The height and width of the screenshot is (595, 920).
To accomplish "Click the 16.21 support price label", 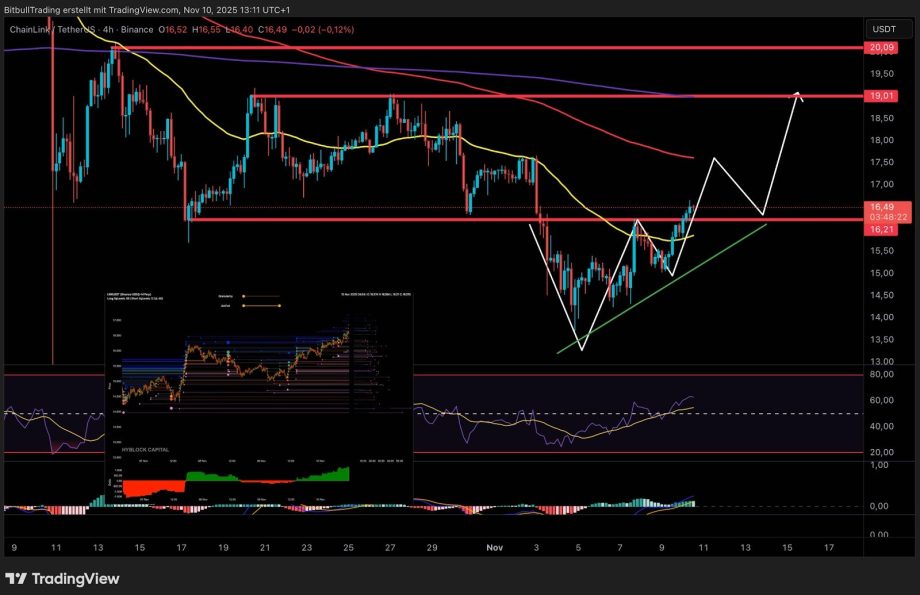I will (880, 228).
